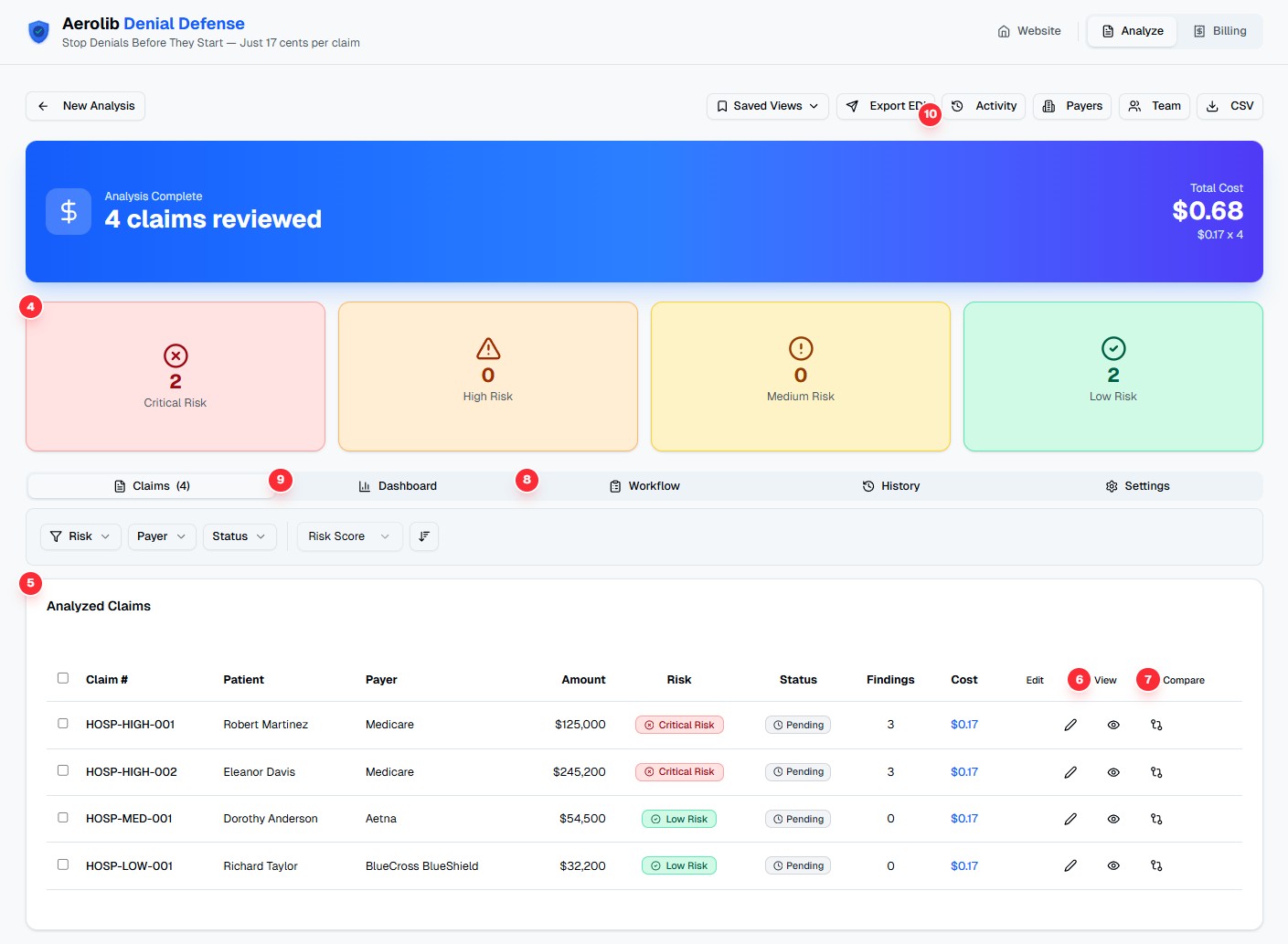Open the Export EDI tool
The height and width of the screenshot is (944, 1288).
click(x=889, y=106)
